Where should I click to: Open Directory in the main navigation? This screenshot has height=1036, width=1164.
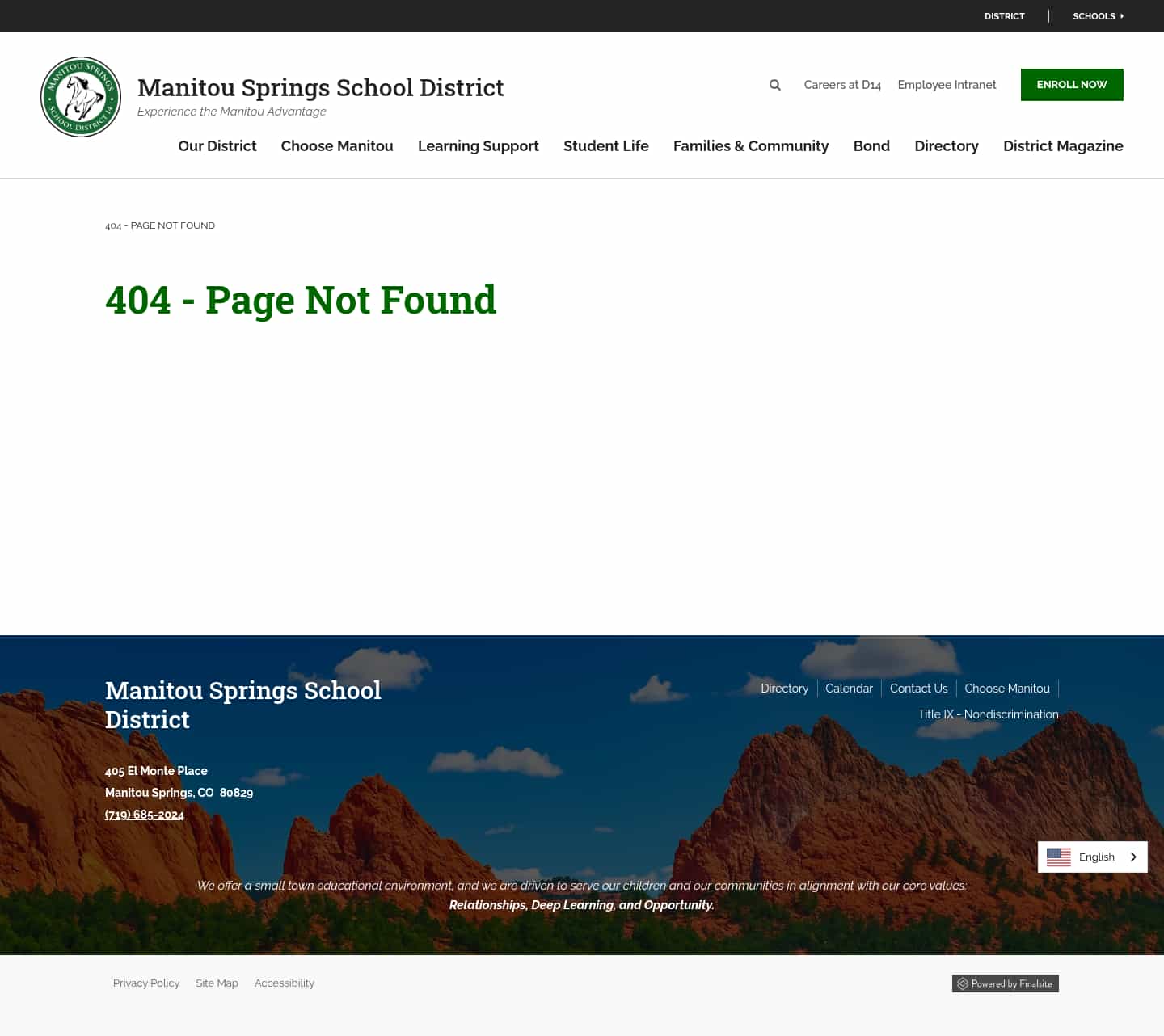pos(947,146)
